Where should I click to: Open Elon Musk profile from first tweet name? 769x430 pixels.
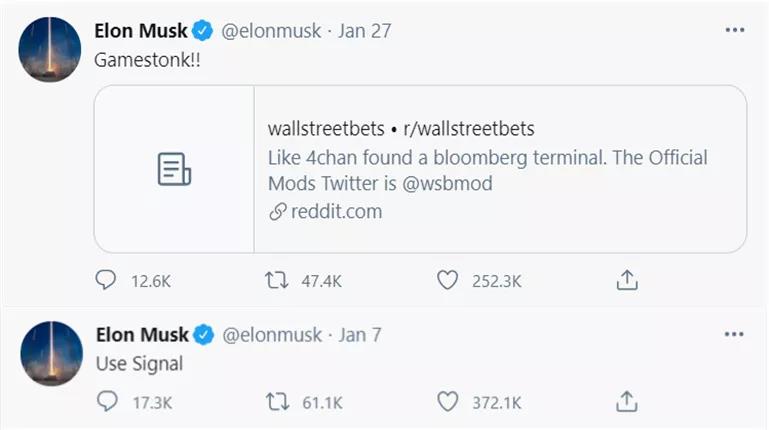coord(141,31)
